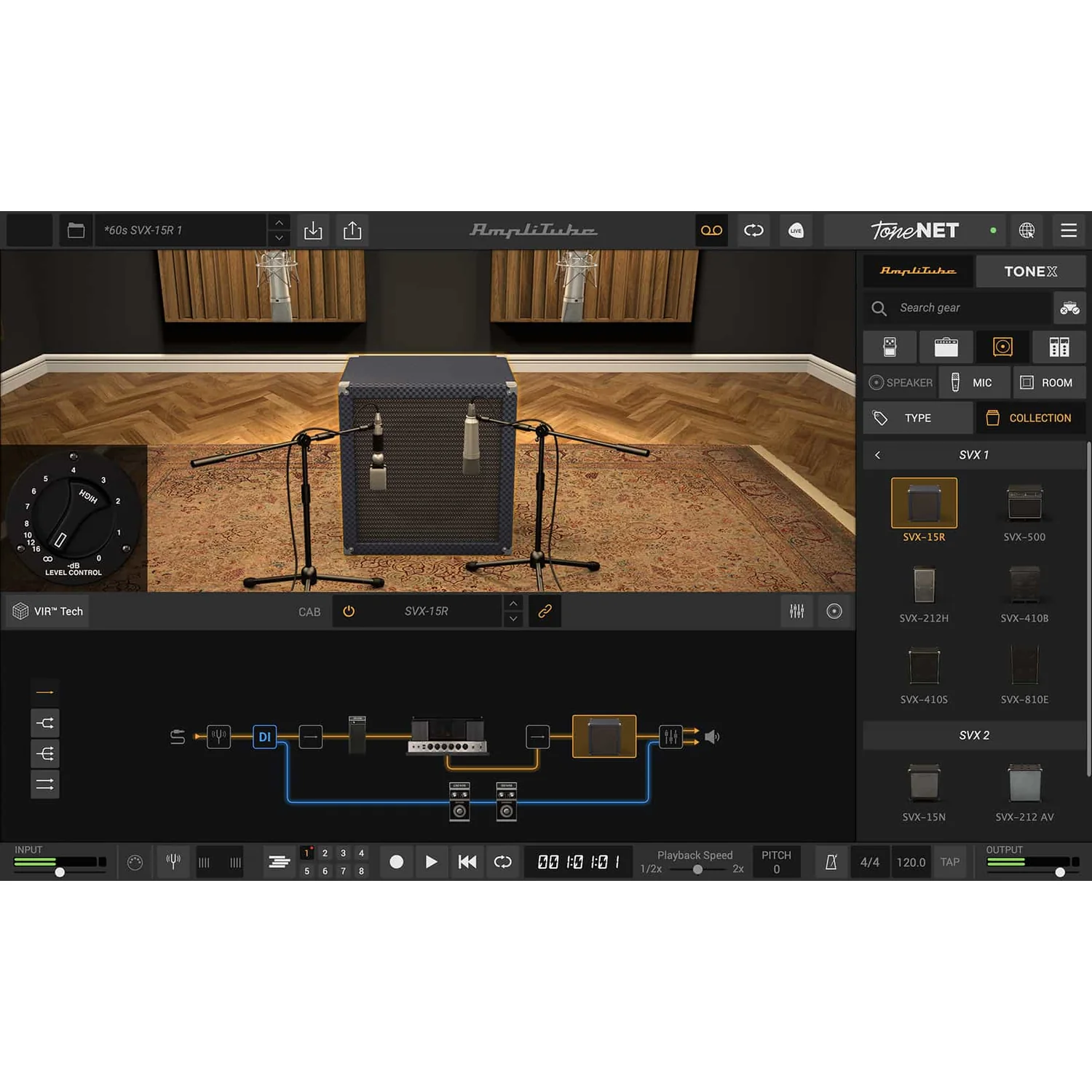Click the save preset download icon
Screen dimensions: 1092x1092
point(313,230)
